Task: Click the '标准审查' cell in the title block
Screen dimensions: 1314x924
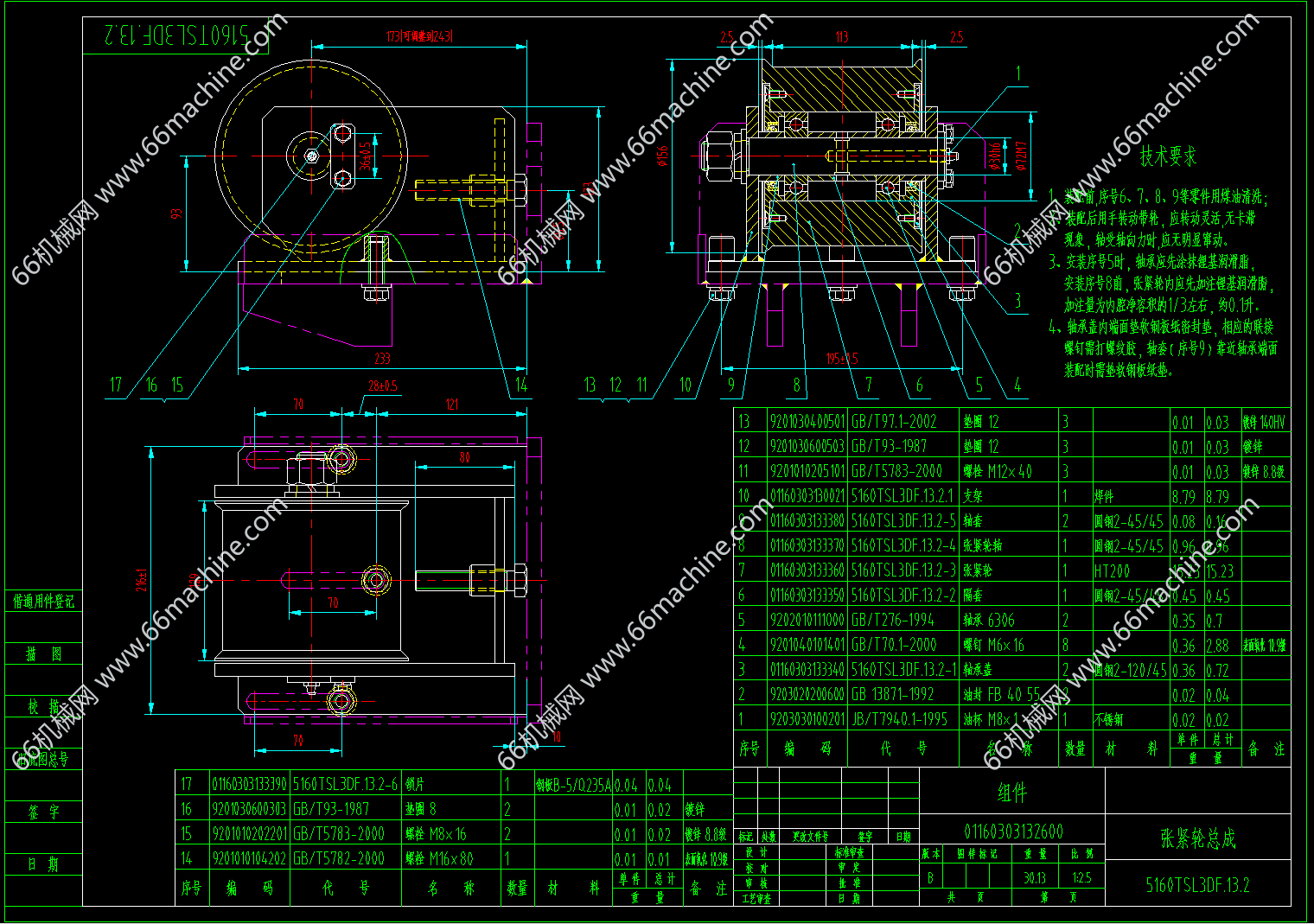Action: click(x=849, y=852)
